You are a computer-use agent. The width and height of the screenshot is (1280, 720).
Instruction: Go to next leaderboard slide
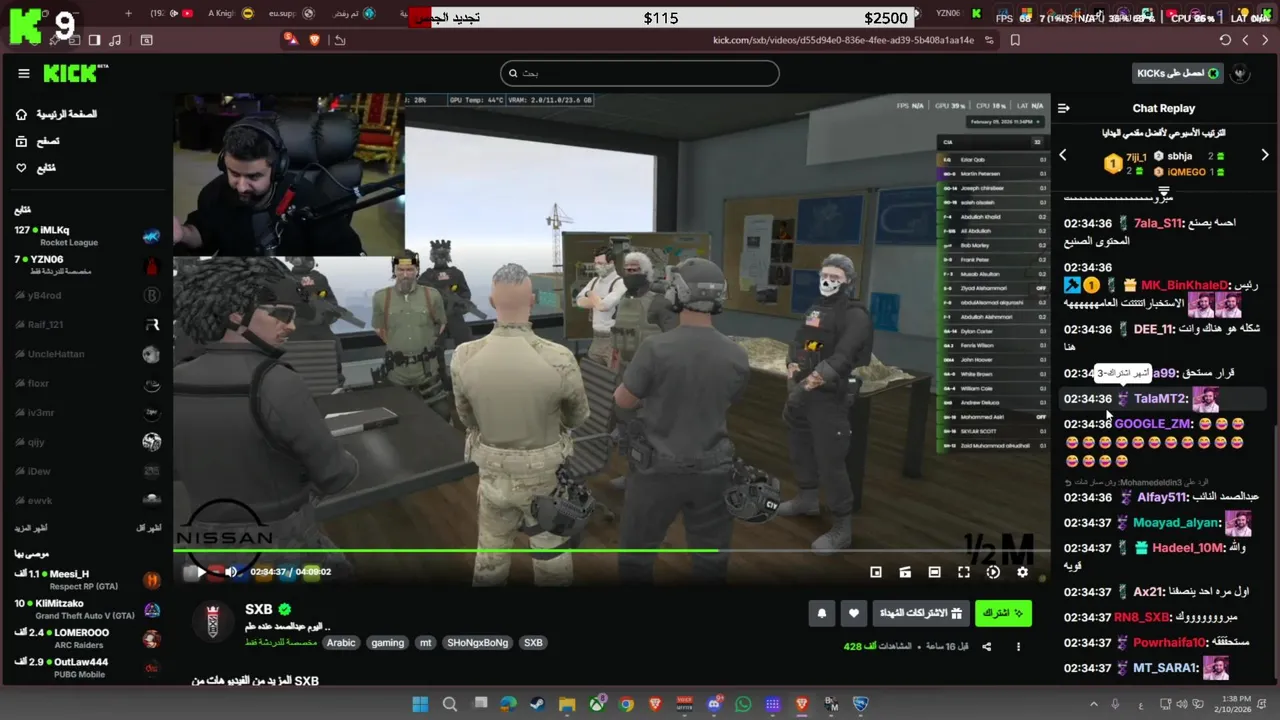[x=1265, y=155]
